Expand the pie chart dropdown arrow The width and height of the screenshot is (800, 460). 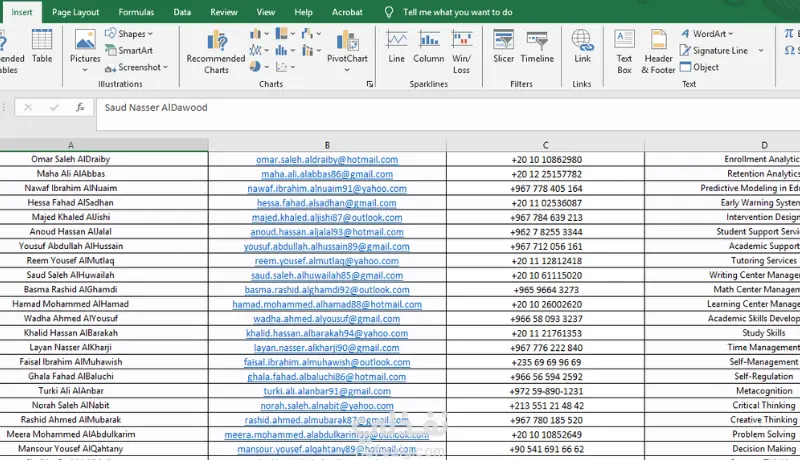[x=266, y=67]
